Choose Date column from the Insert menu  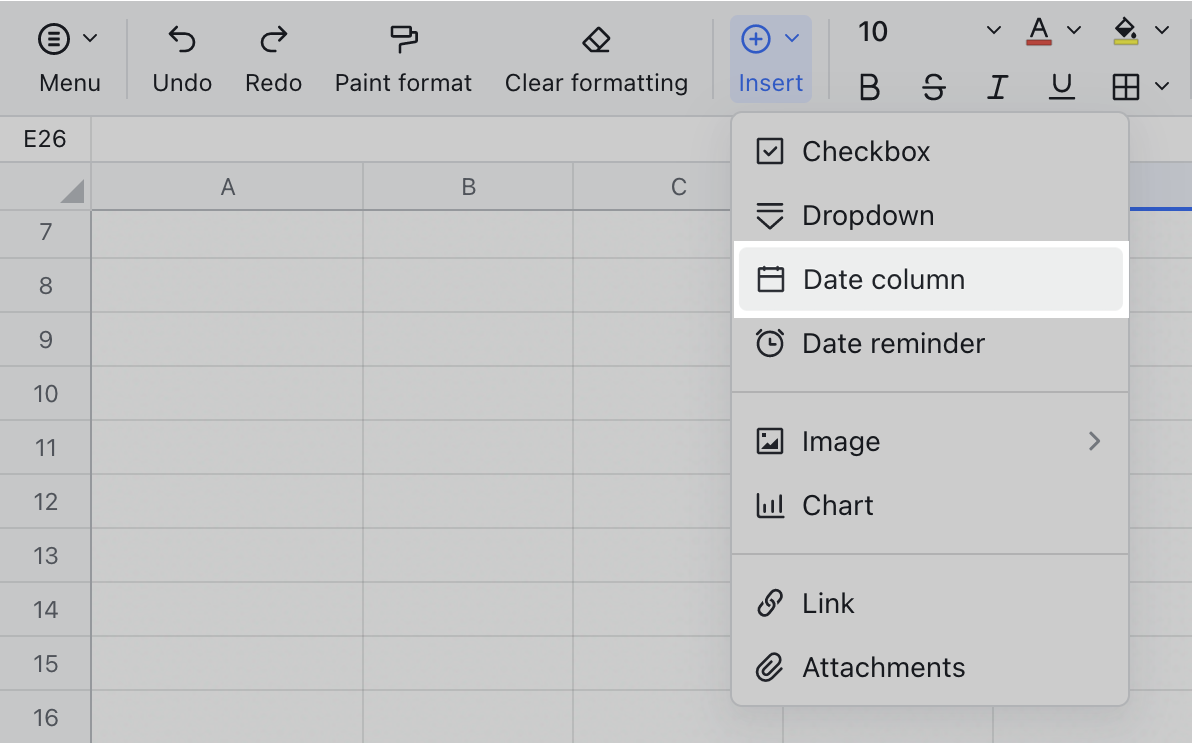coord(883,279)
